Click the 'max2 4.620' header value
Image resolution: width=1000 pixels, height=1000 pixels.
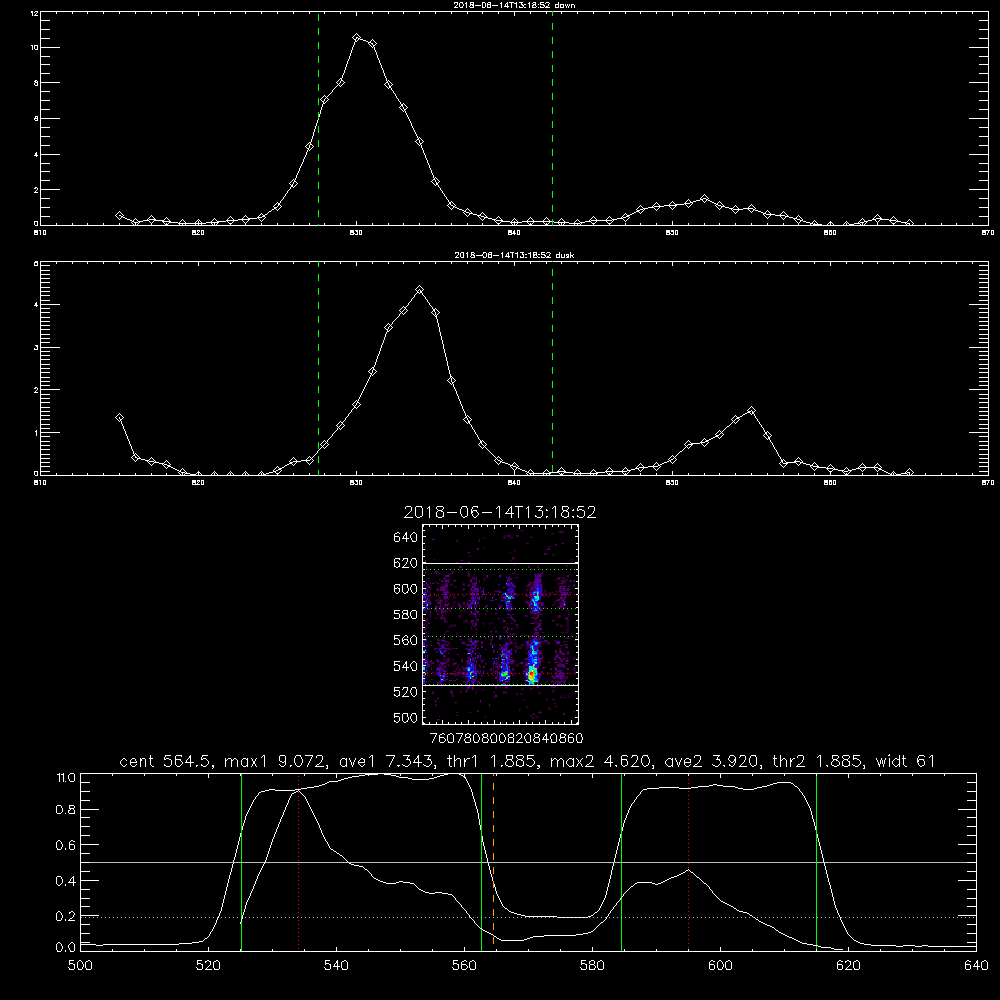click(x=602, y=761)
